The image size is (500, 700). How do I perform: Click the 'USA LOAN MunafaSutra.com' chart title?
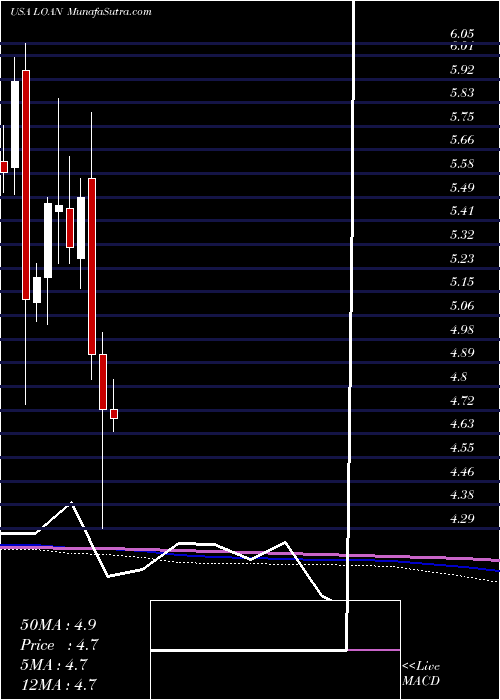point(81,12)
